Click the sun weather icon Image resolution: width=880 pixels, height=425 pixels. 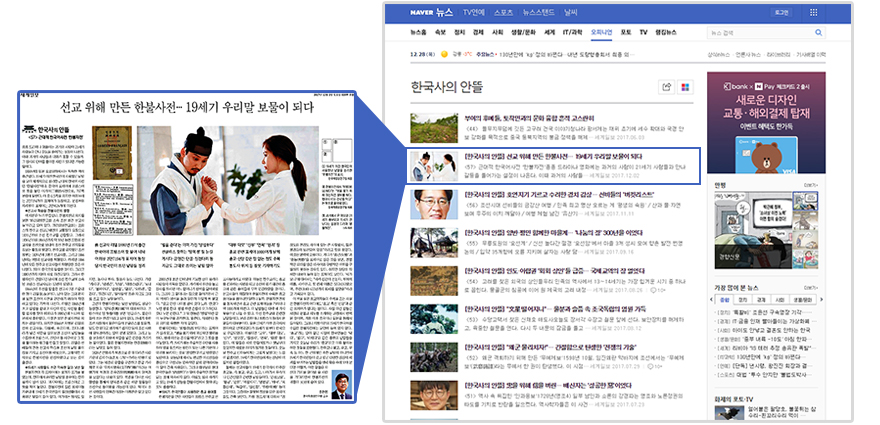click(444, 54)
